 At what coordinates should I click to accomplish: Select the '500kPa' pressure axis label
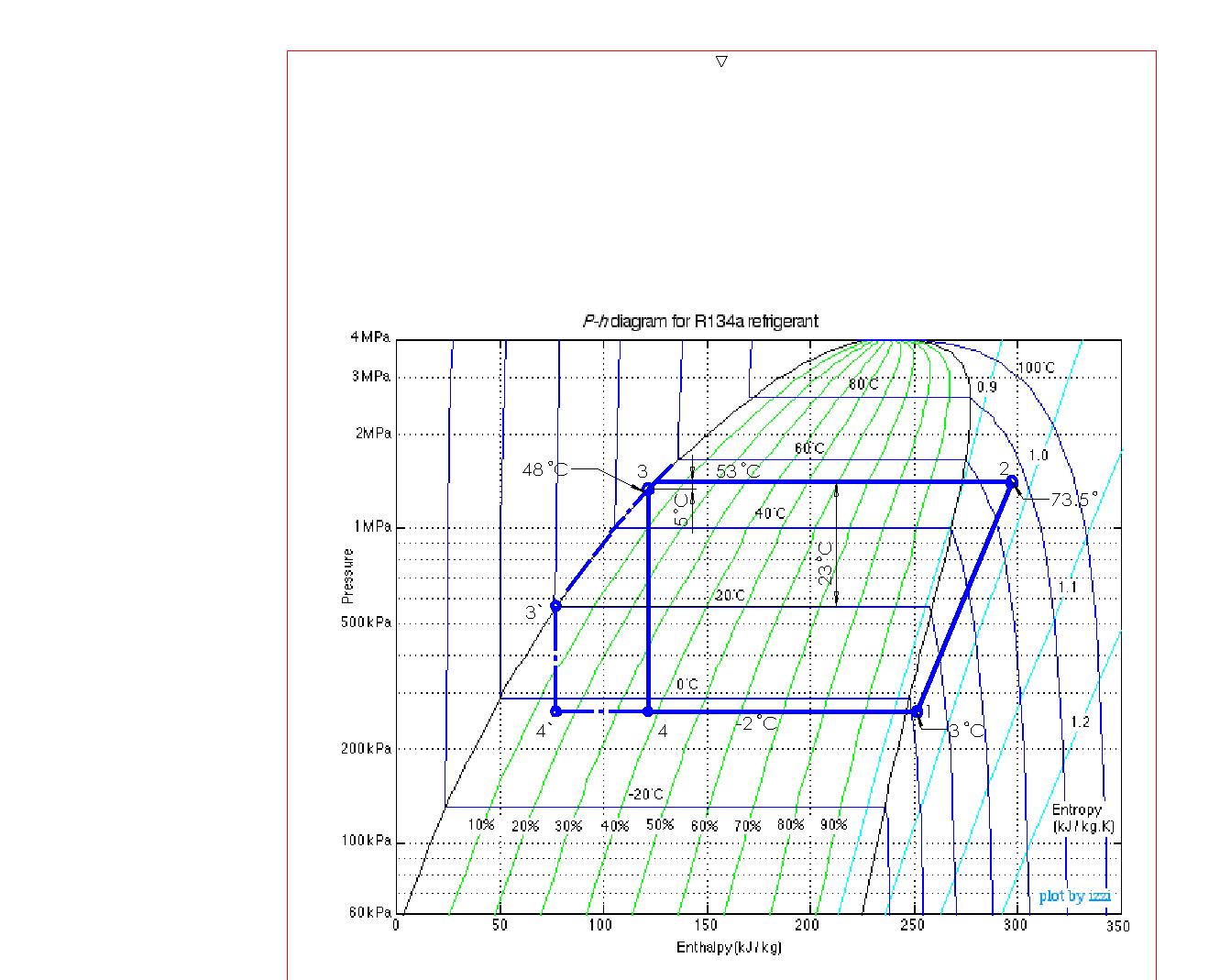point(367,622)
